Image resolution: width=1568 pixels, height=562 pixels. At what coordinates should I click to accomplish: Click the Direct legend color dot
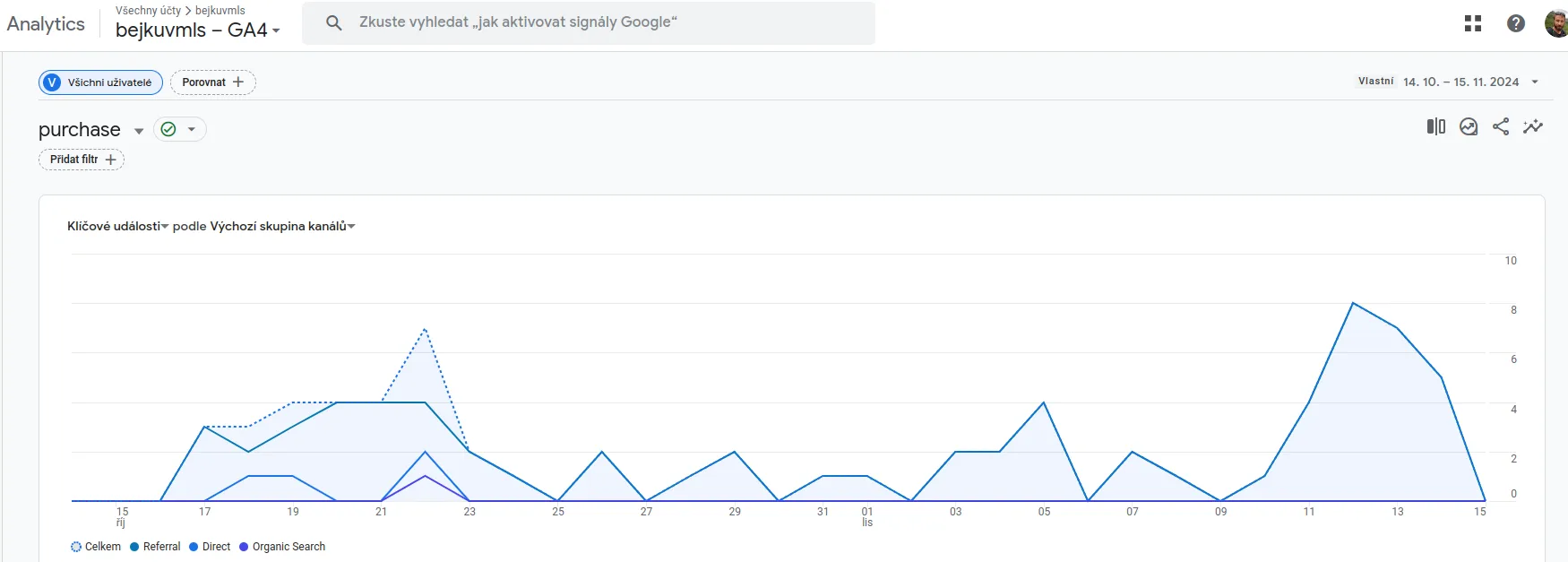pyautogui.click(x=194, y=547)
